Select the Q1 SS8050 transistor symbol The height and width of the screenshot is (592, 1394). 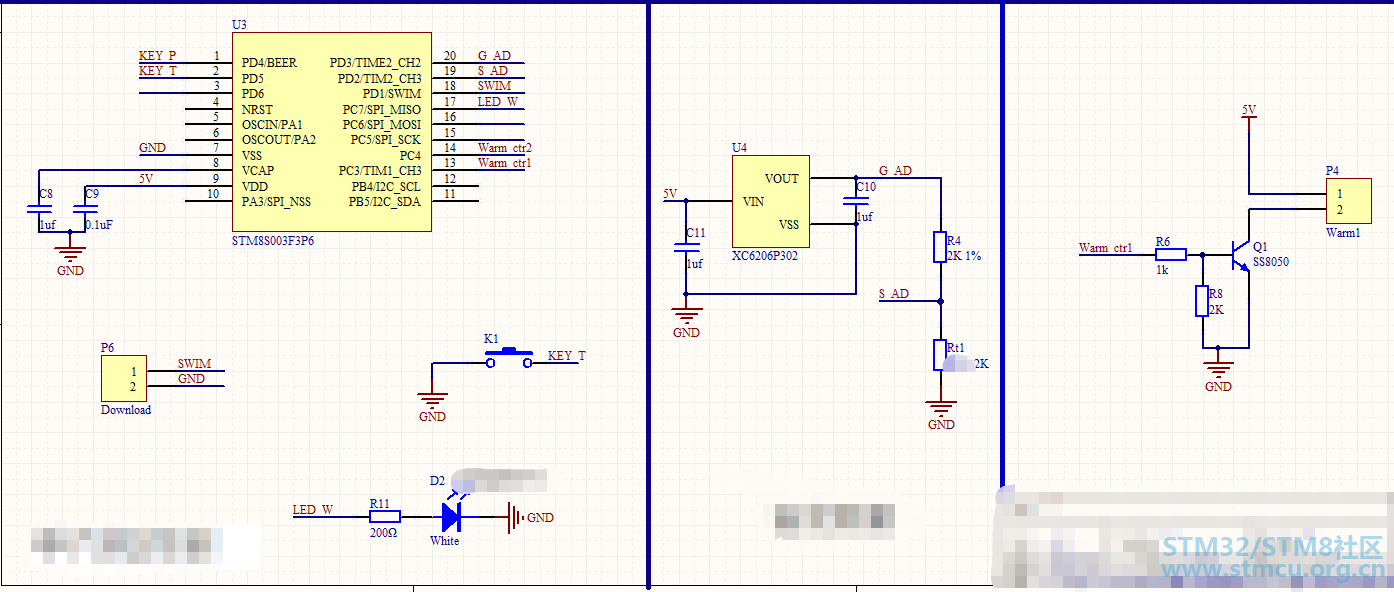click(1238, 254)
